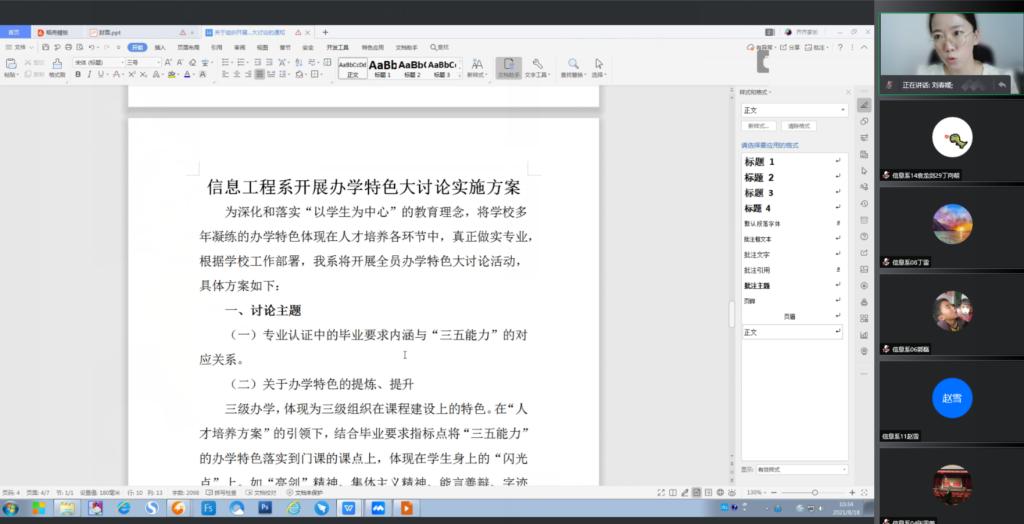Open the Find and Replace tool

pos(573,68)
